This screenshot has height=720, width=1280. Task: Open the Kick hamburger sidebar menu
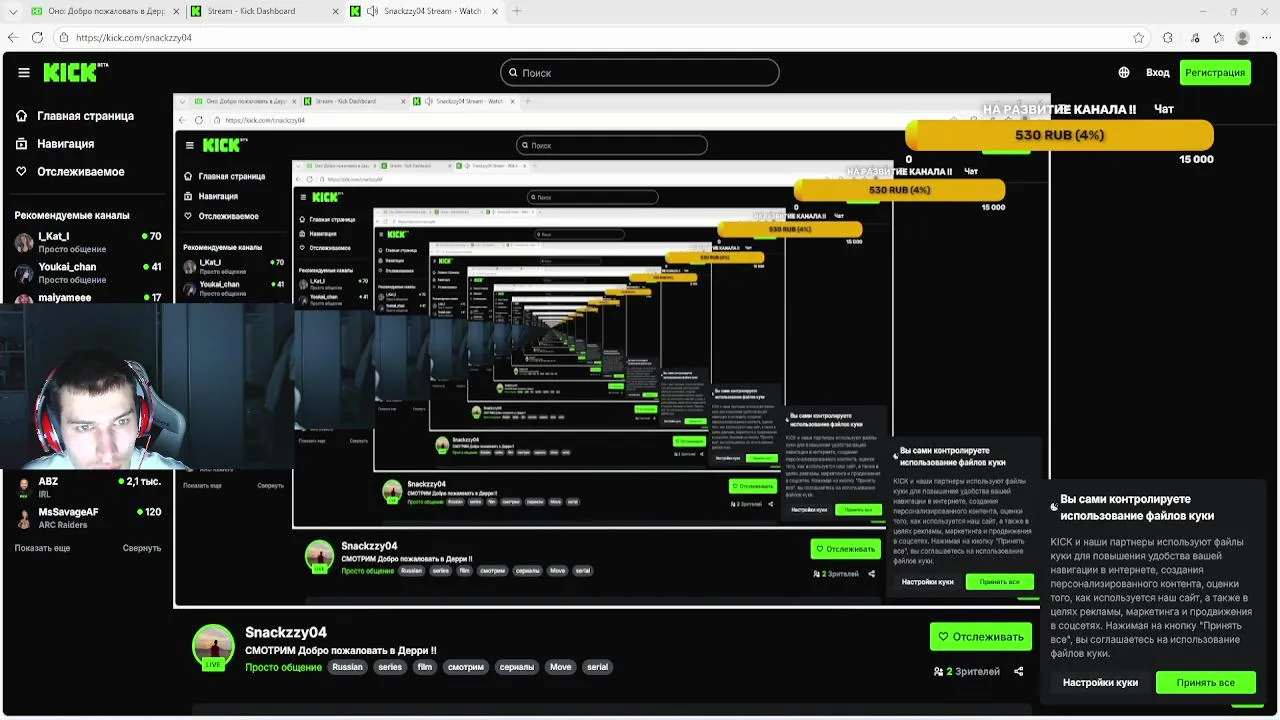[x=24, y=72]
